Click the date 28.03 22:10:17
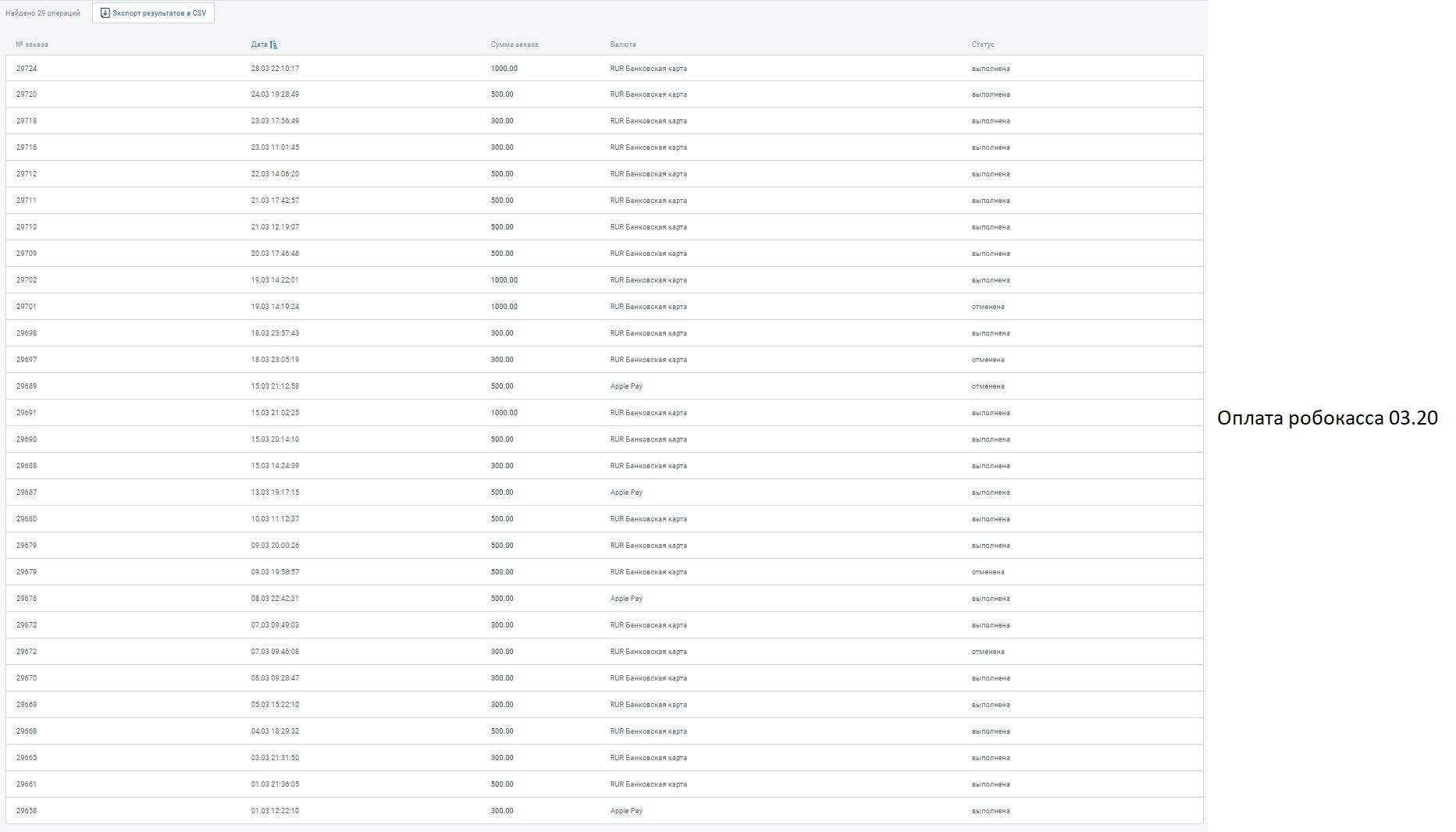 (275, 69)
